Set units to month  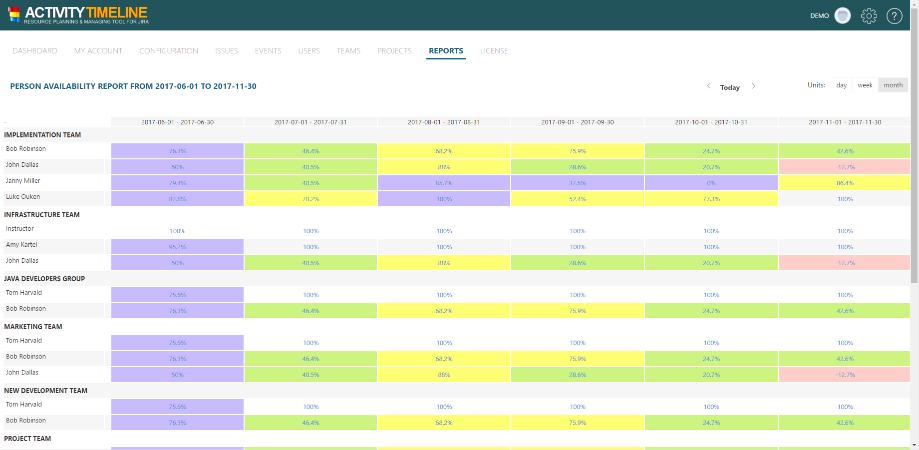(x=892, y=85)
